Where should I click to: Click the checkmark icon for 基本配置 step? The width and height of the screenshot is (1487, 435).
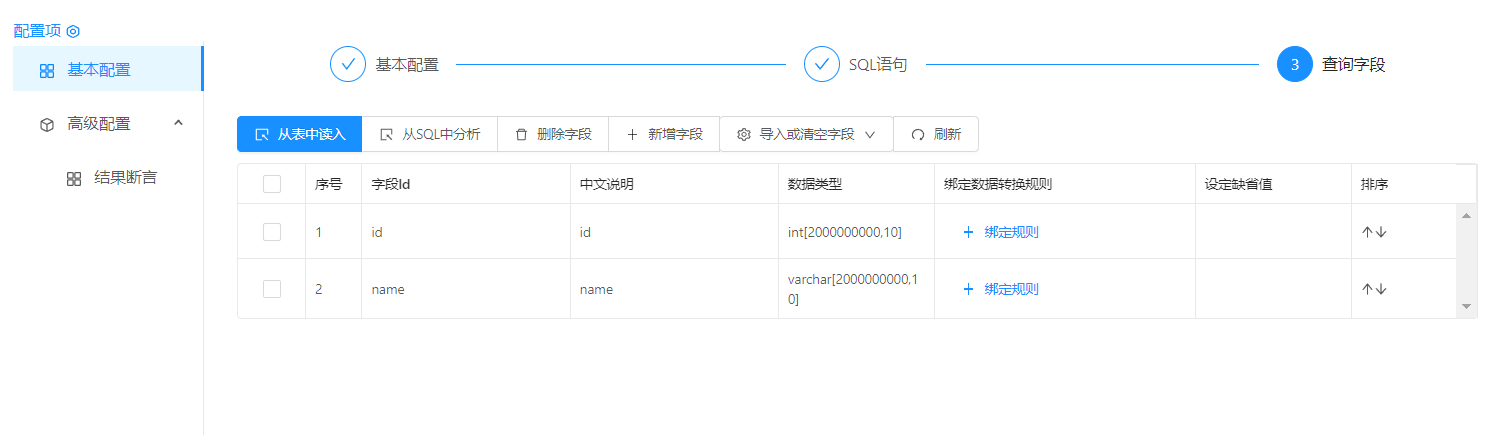coord(348,64)
